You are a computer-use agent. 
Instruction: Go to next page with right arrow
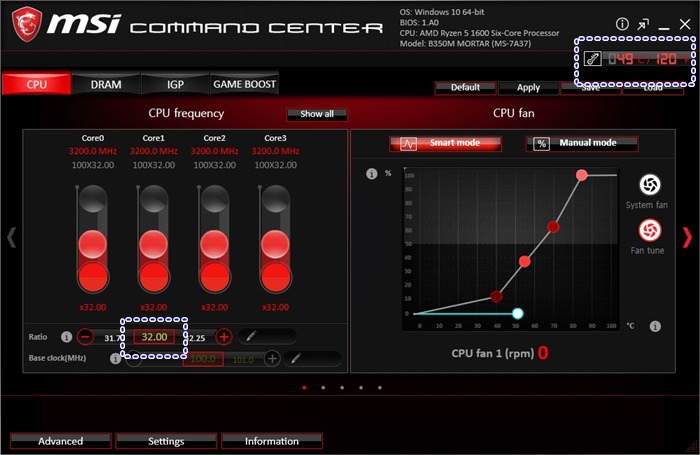pyautogui.click(x=688, y=237)
